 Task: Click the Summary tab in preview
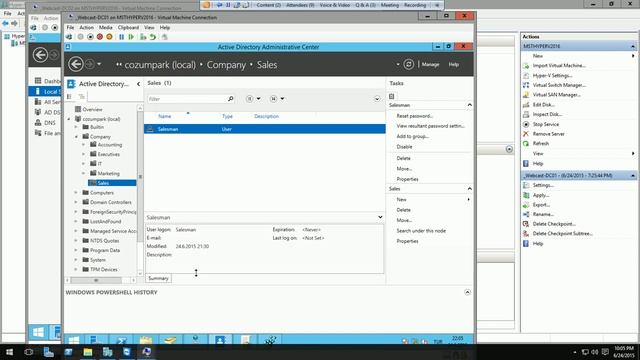point(158,278)
